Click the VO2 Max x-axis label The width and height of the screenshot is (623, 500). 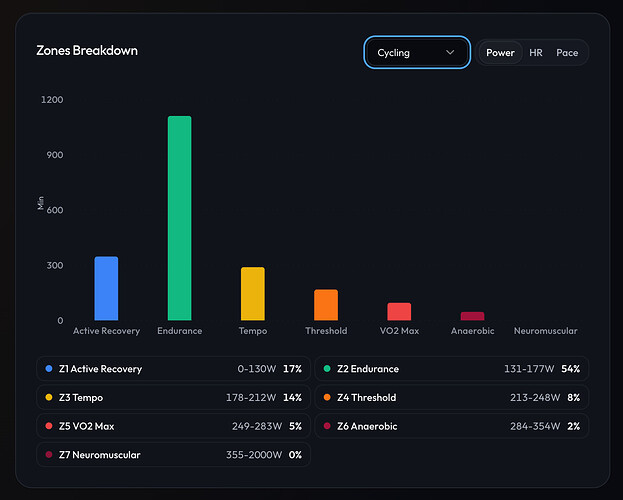(399, 331)
